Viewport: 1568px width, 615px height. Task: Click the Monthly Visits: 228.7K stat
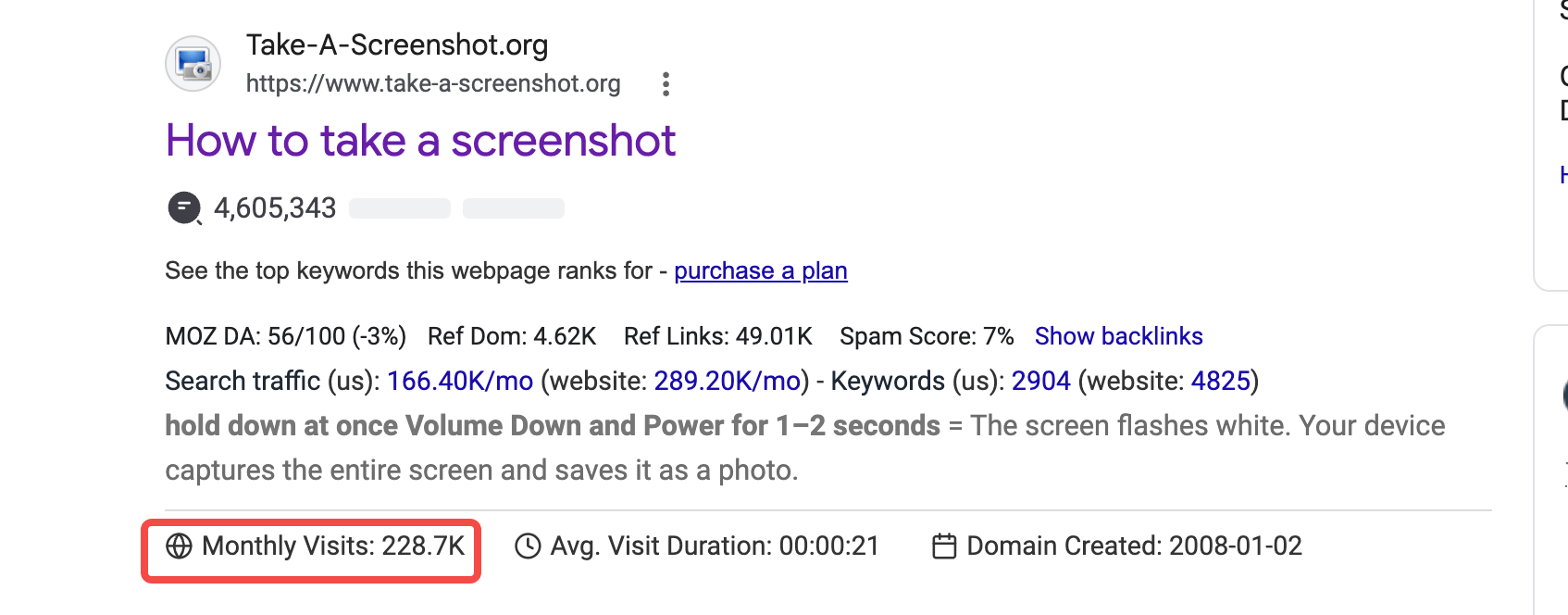pos(315,546)
